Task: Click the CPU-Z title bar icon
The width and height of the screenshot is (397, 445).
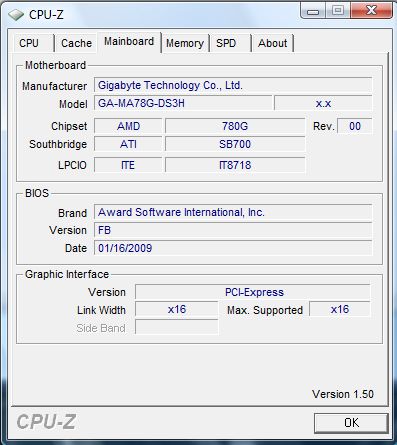Action: click(16, 15)
